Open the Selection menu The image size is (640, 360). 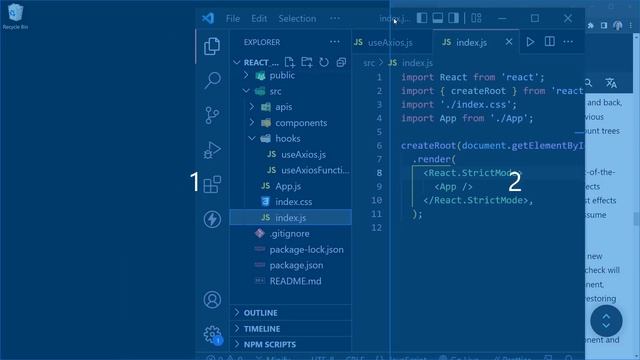tap(297, 18)
